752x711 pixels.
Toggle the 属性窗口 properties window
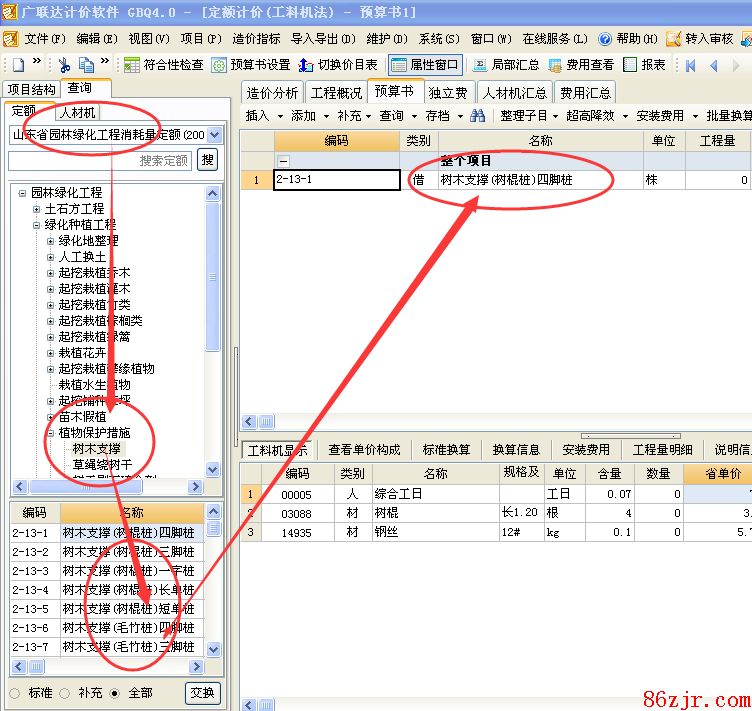425,65
